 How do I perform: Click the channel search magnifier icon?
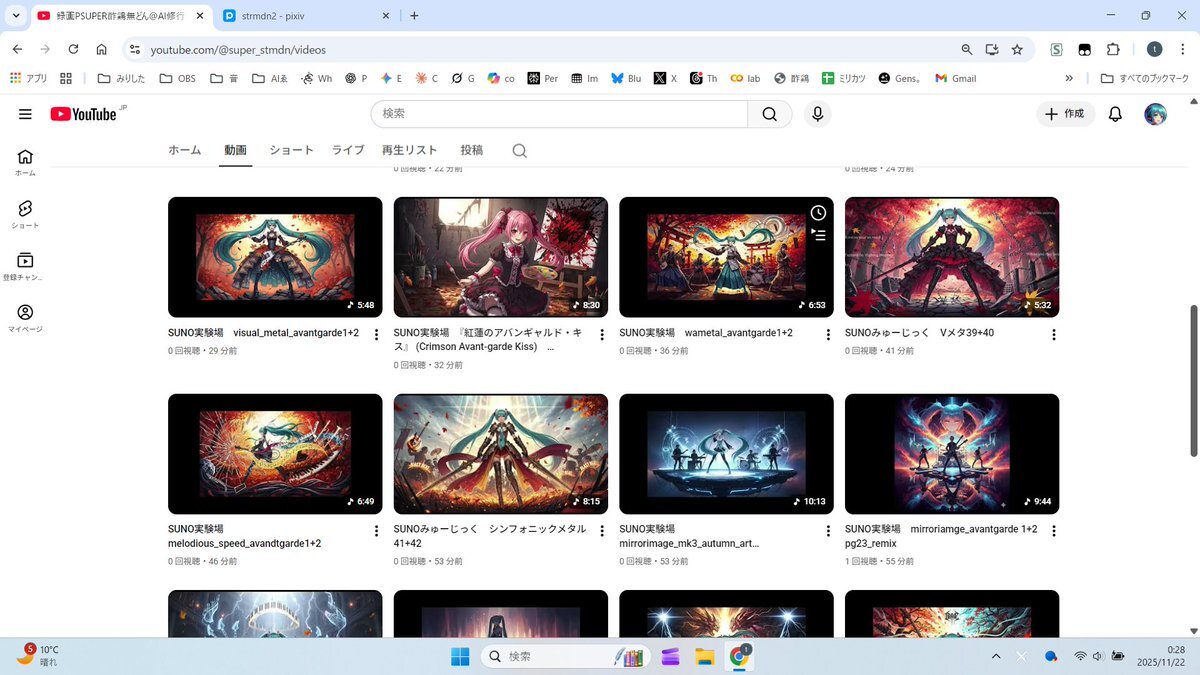tap(519, 151)
